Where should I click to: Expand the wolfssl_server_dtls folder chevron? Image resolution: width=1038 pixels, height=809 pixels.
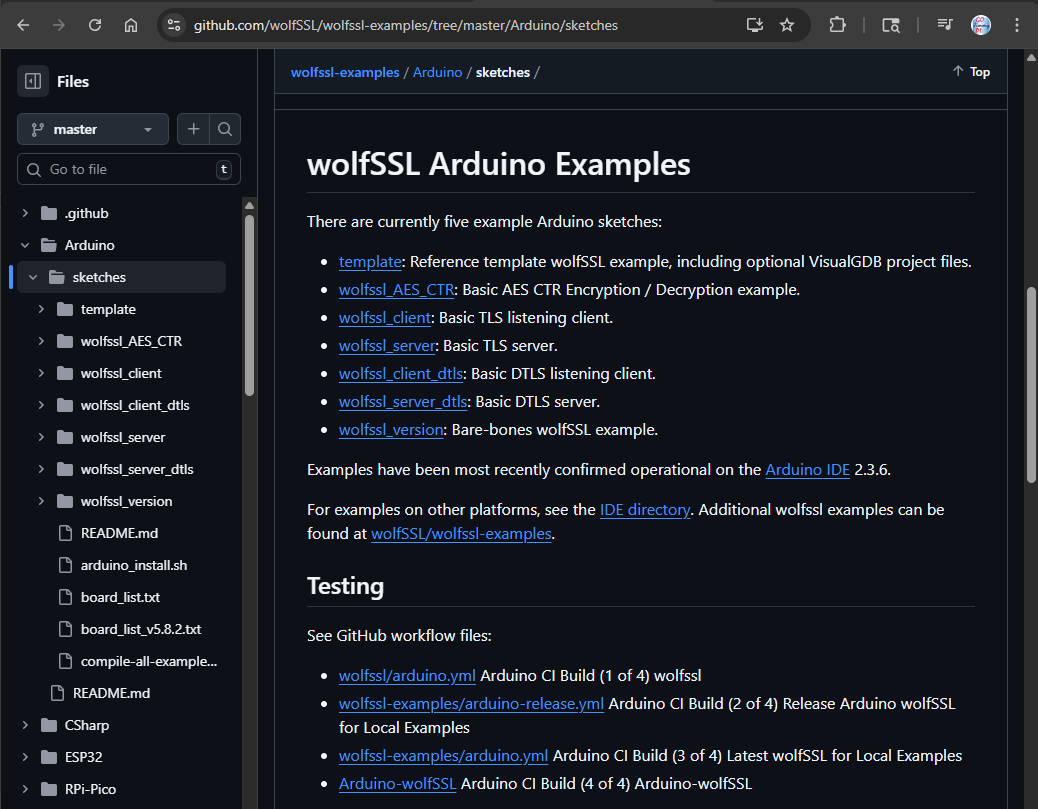[41, 469]
